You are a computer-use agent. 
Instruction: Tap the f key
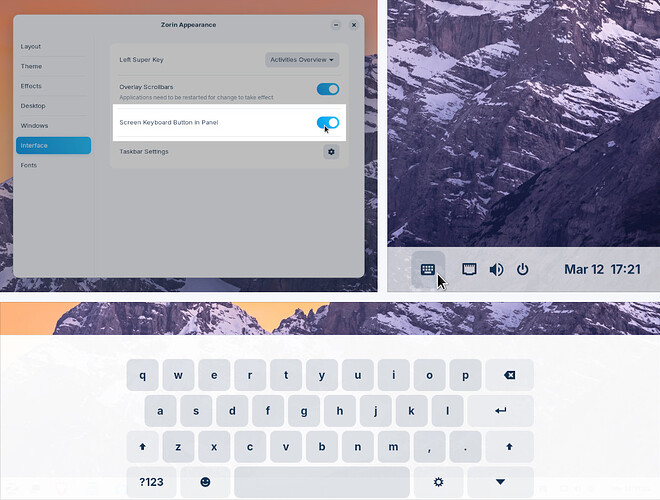click(268, 411)
